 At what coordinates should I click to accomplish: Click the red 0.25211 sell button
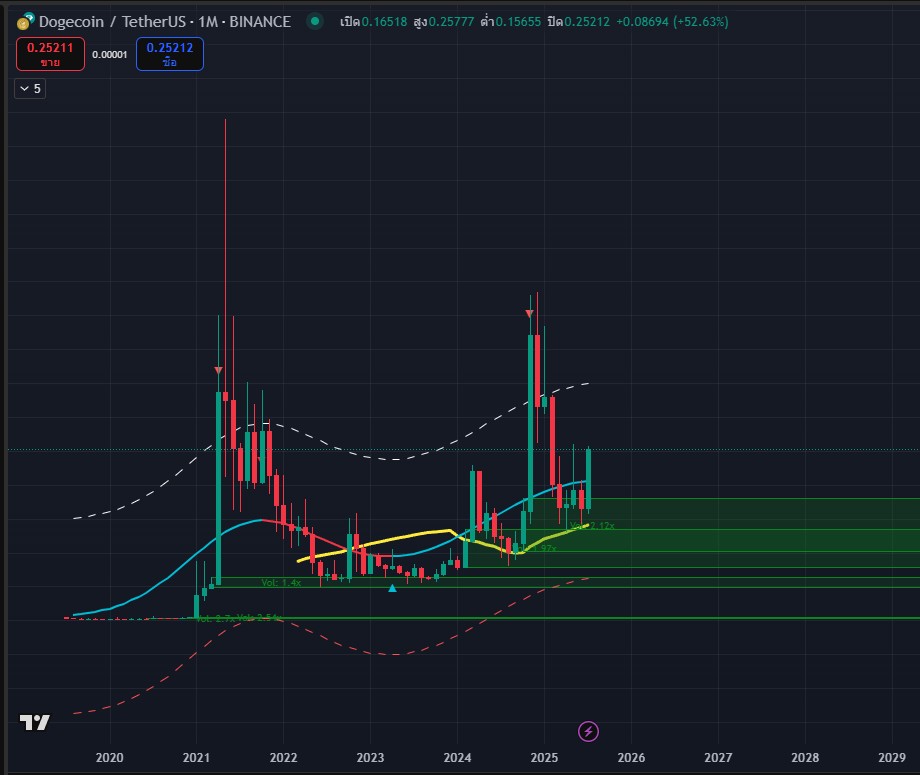tap(50, 54)
